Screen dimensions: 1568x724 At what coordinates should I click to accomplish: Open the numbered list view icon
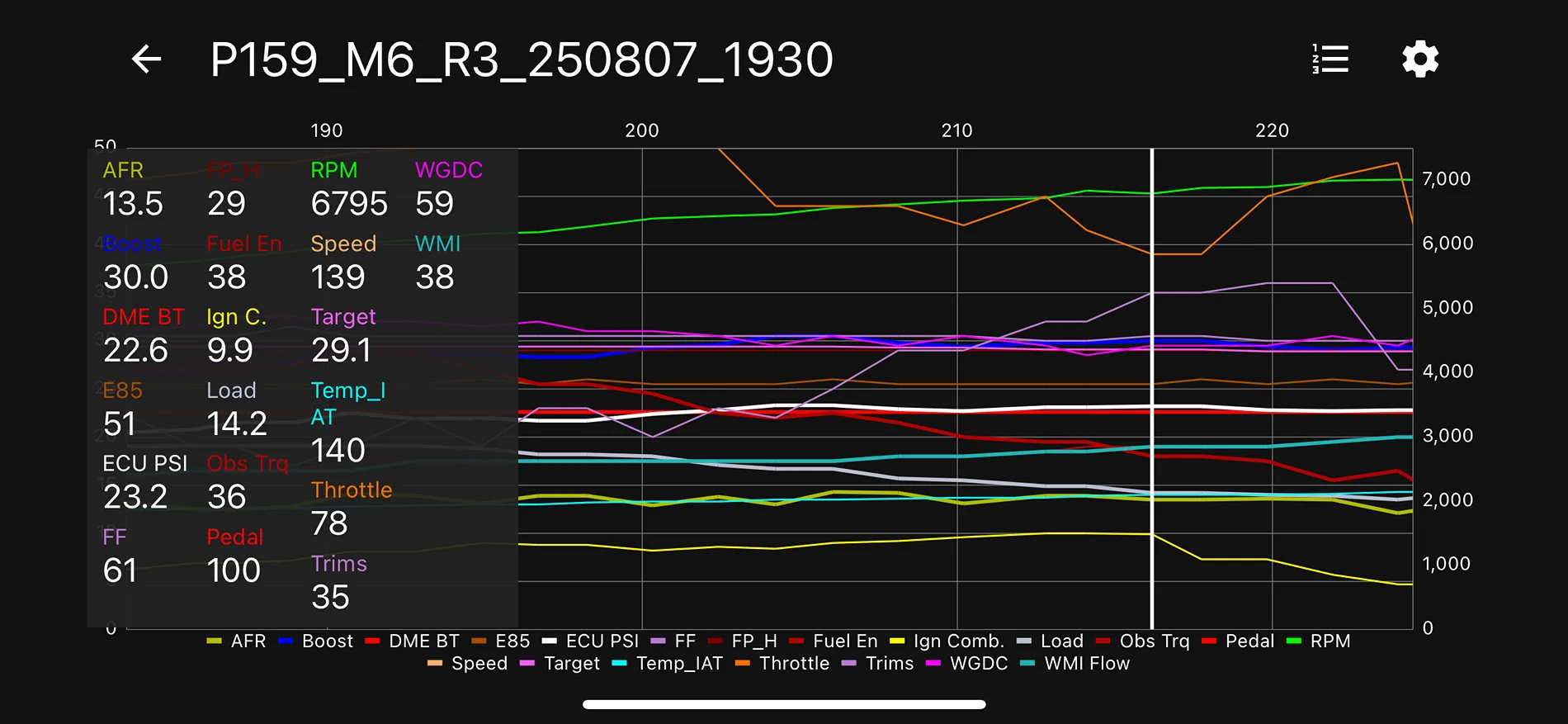click(1330, 59)
